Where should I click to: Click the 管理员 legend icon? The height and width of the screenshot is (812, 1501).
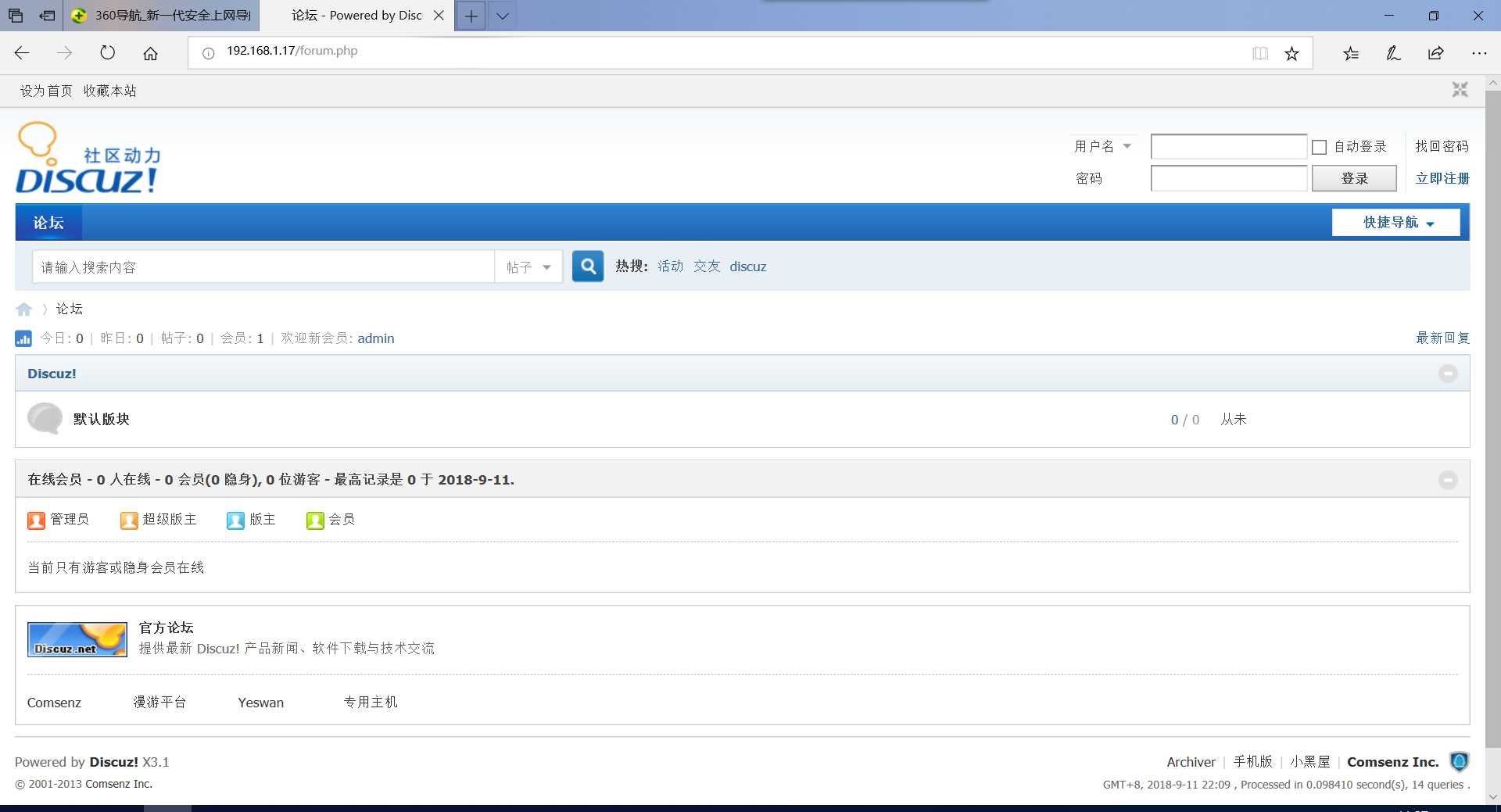(36, 520)
